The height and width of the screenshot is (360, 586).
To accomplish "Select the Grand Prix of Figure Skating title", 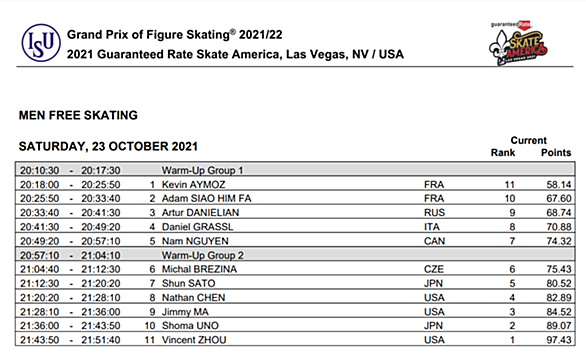I will coord(175,34).
